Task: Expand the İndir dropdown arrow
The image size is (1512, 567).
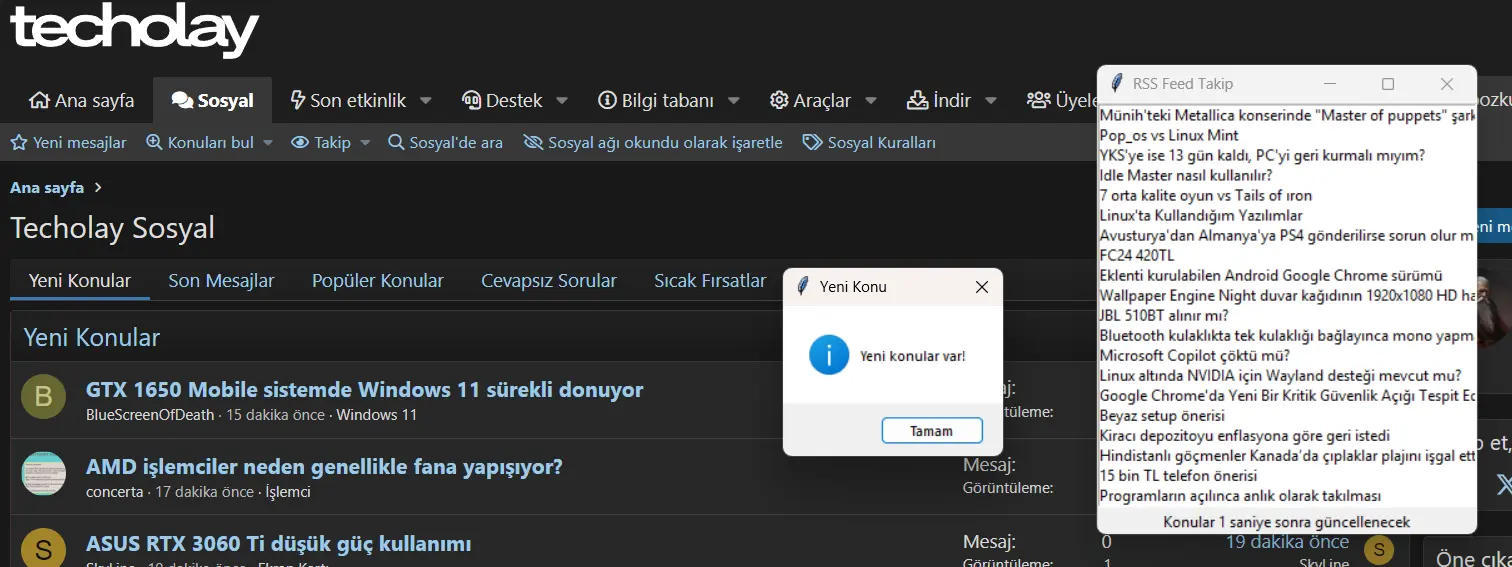Action: pyautogui.click(x=991, y=100)
